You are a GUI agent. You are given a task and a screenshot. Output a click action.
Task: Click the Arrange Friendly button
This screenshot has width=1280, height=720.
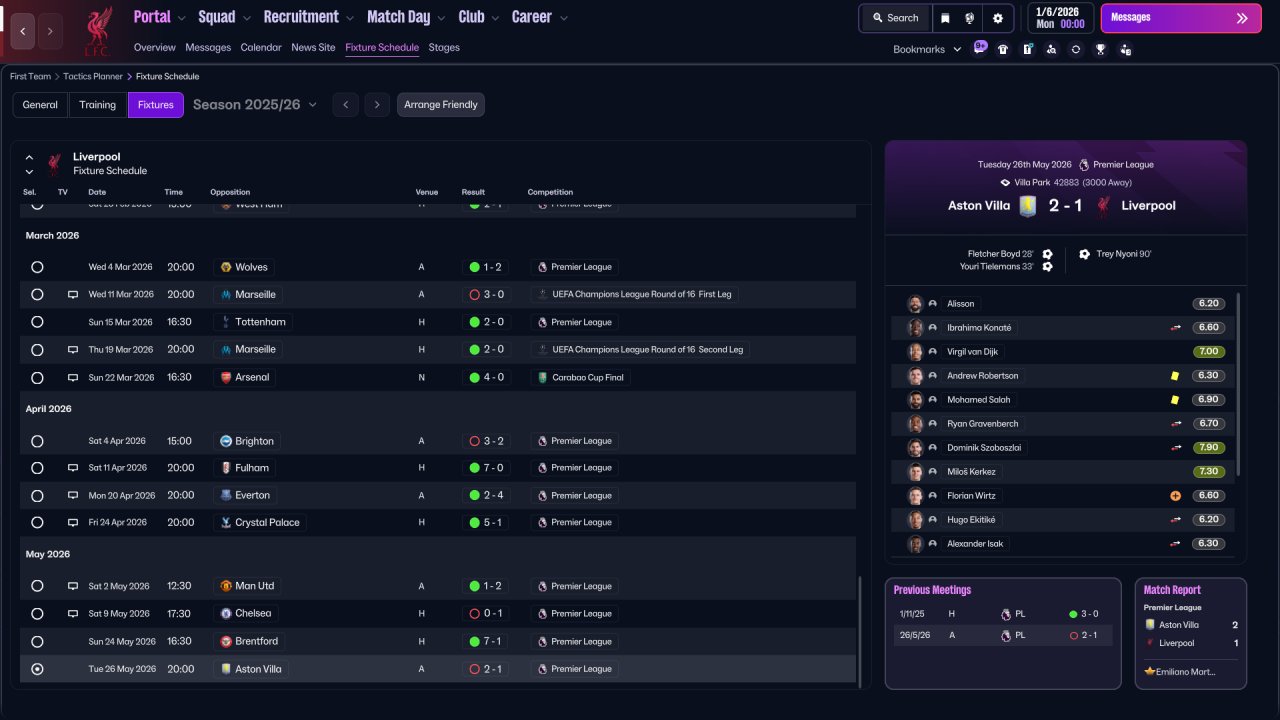441,105
